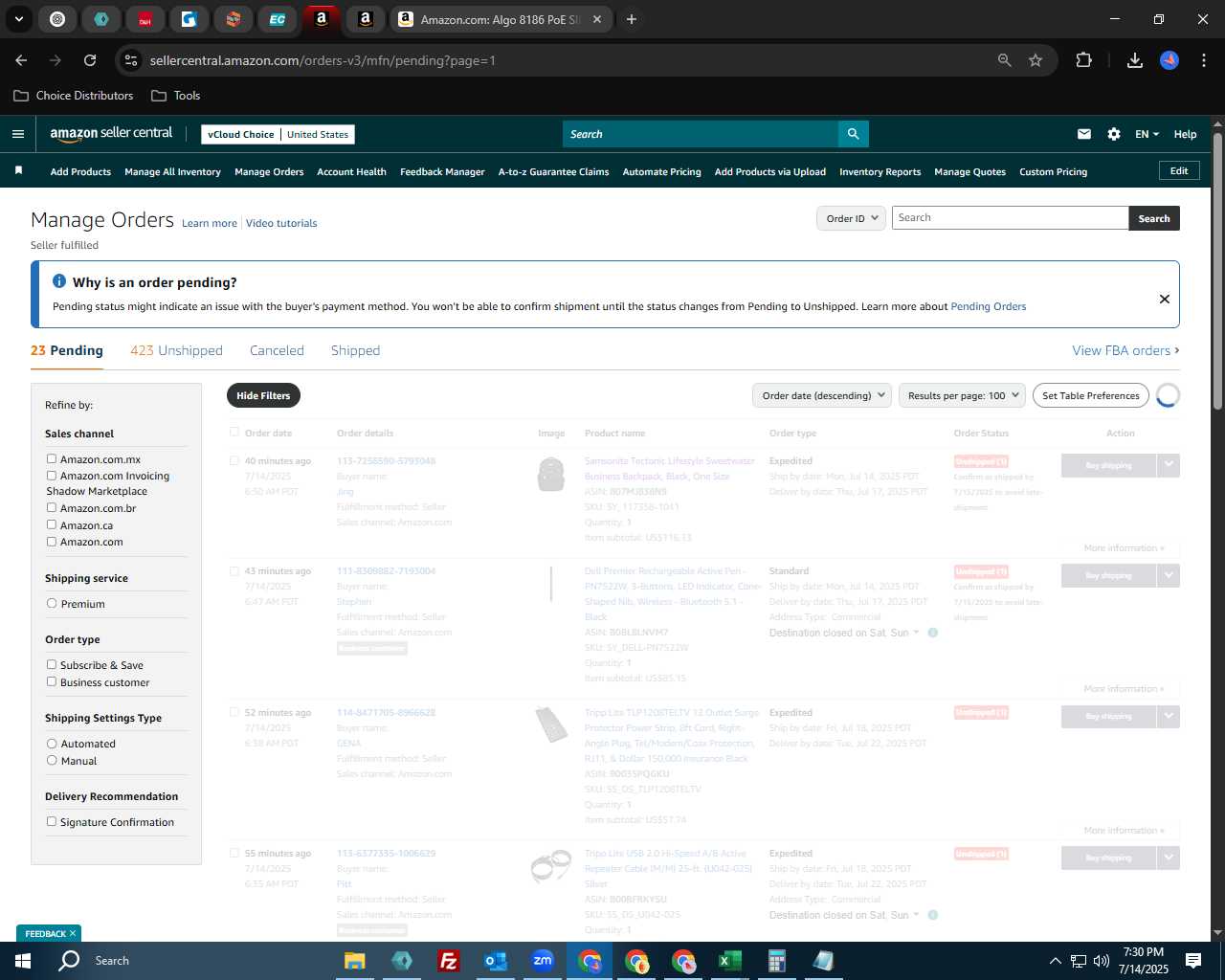Select the Automated shipping settings radio

tap(52, 743)
